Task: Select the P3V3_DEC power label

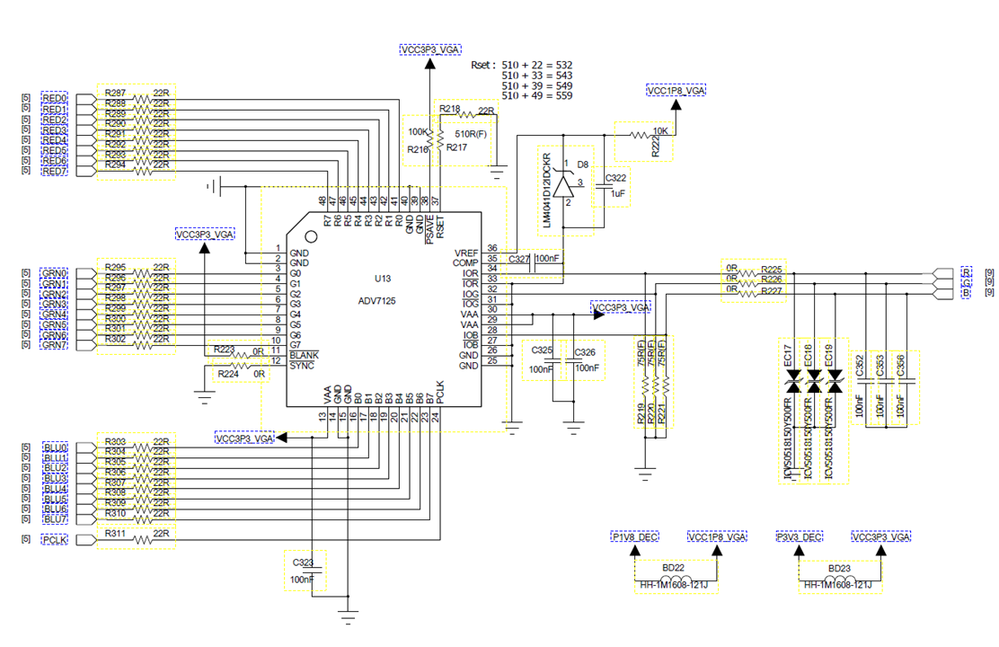Action: (x=800, y=537)
